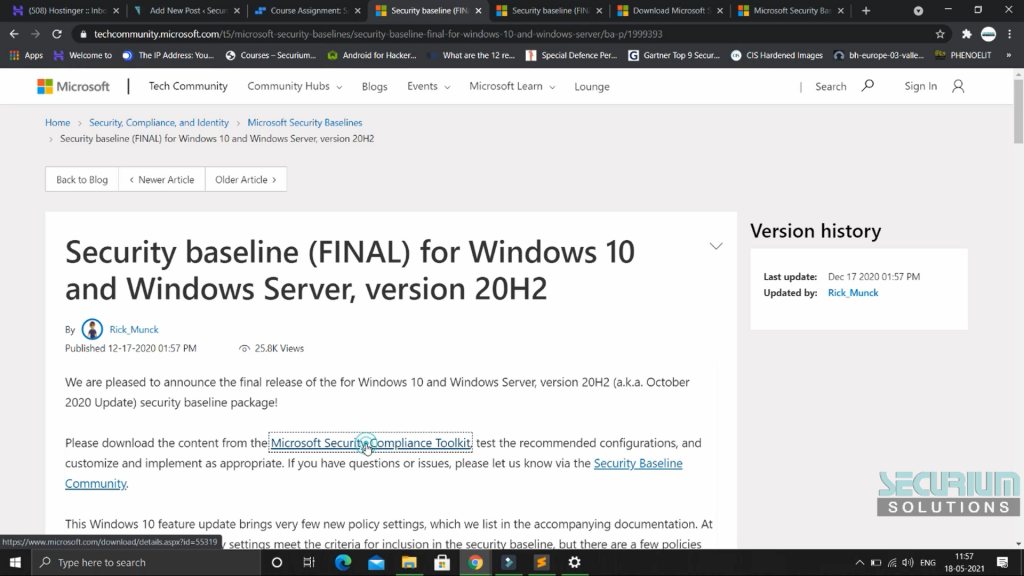Click the Sign In user icon
This screenshot has width=1024, height=576.
(x=958, y=86)
